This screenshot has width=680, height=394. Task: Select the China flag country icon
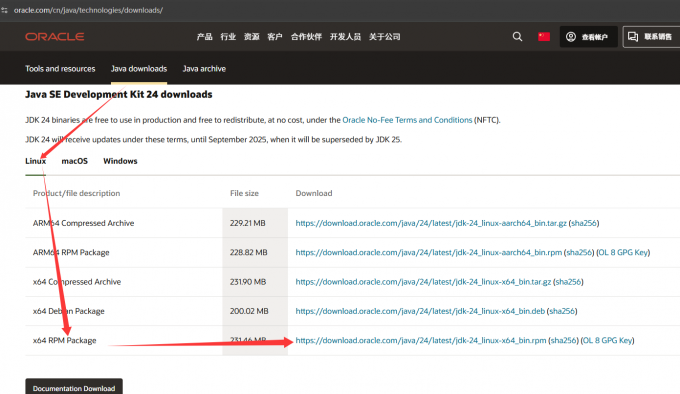pos(544,37)
